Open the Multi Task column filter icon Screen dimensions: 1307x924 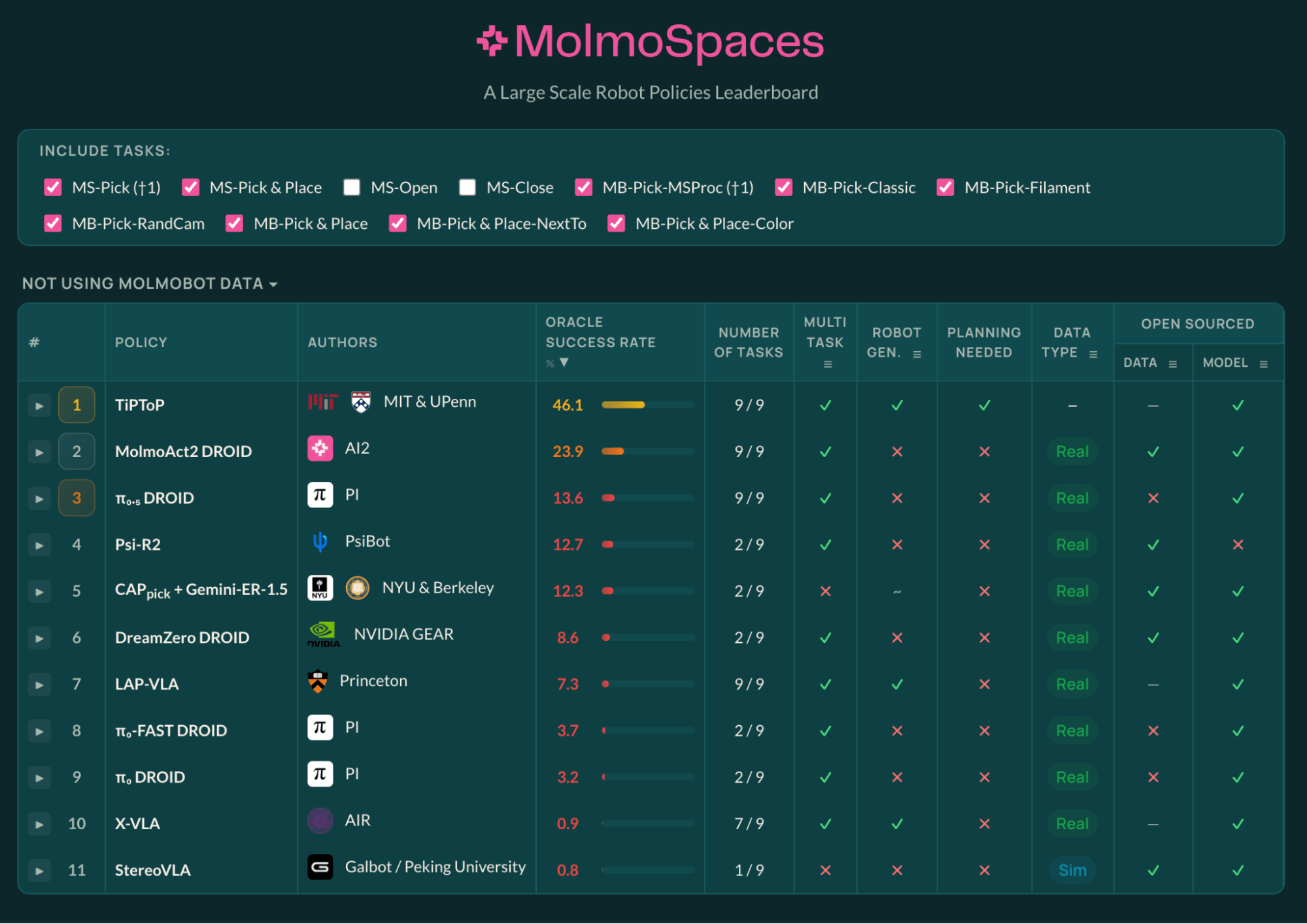(x=828, y=364)
